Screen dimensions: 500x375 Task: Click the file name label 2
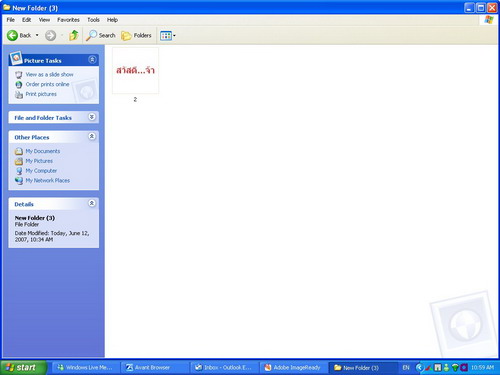click(135, 99)
